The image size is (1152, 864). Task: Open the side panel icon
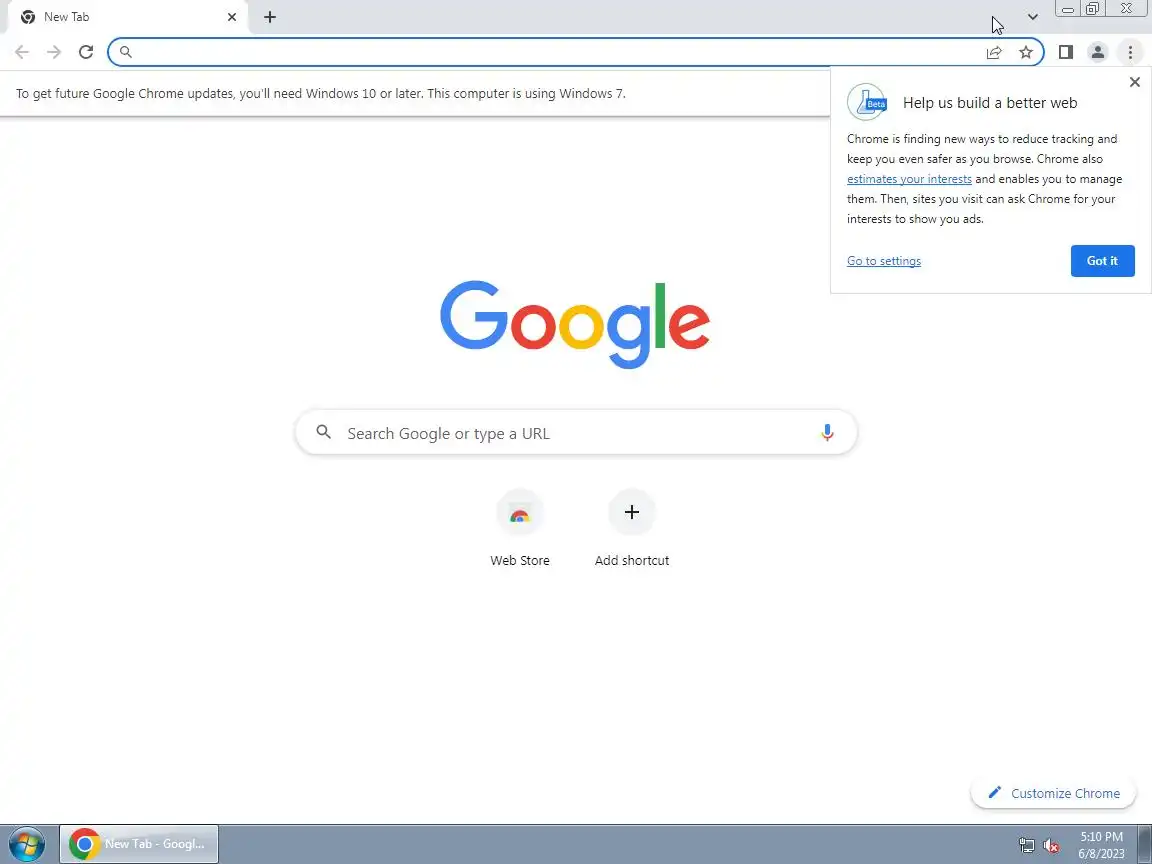coord(1065,52)
